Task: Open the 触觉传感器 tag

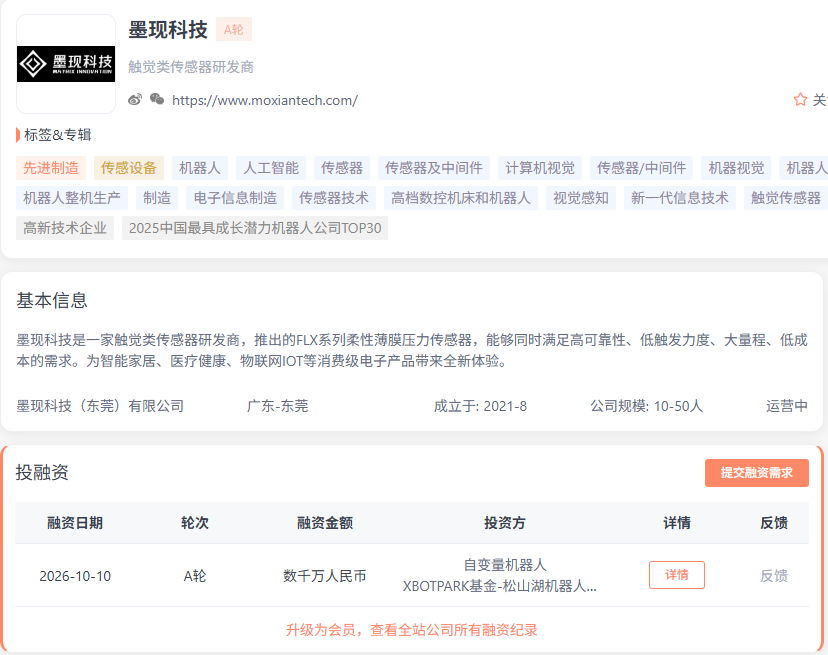Action: [786, 198]
